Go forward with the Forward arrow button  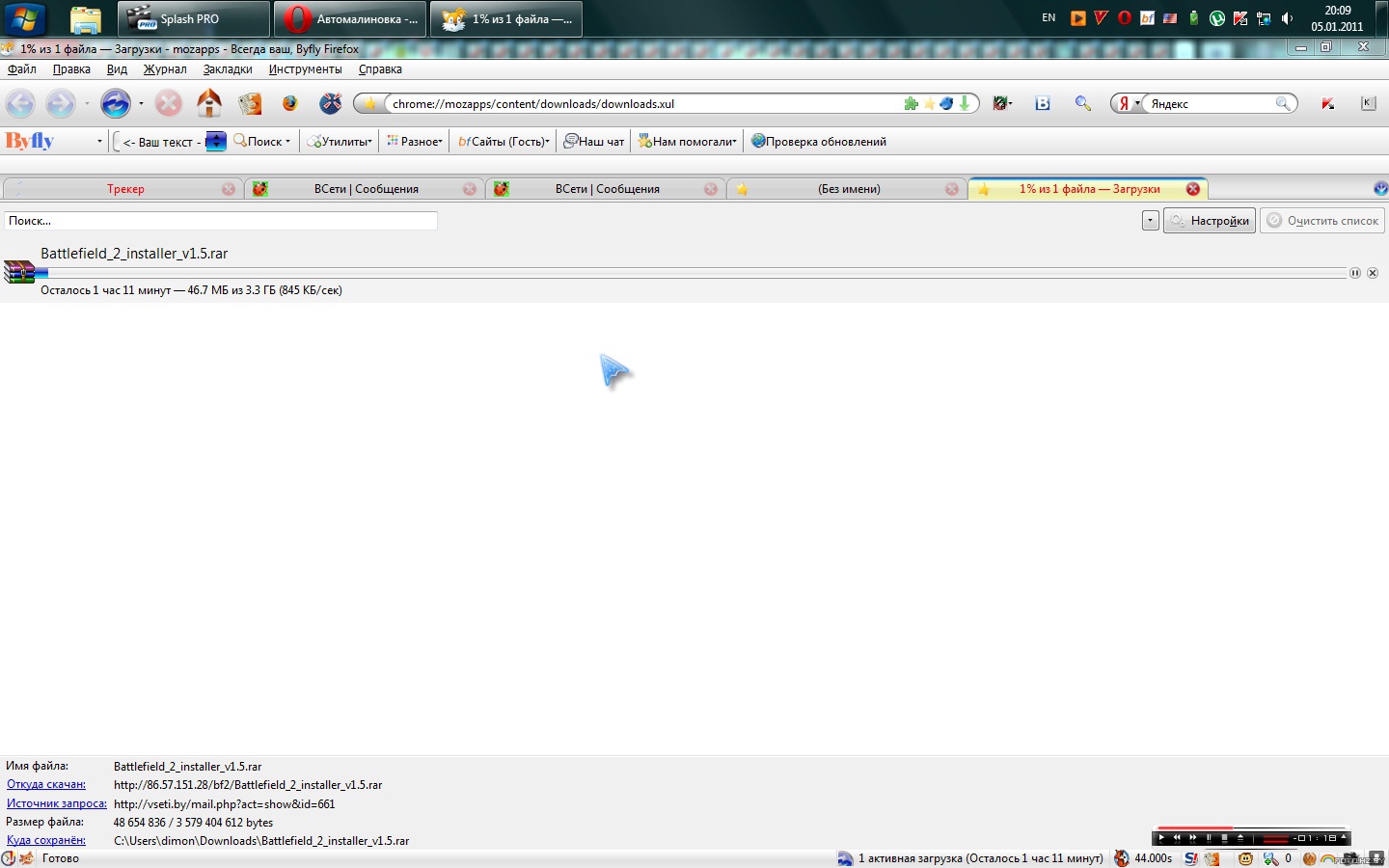[x=61, y=103]
